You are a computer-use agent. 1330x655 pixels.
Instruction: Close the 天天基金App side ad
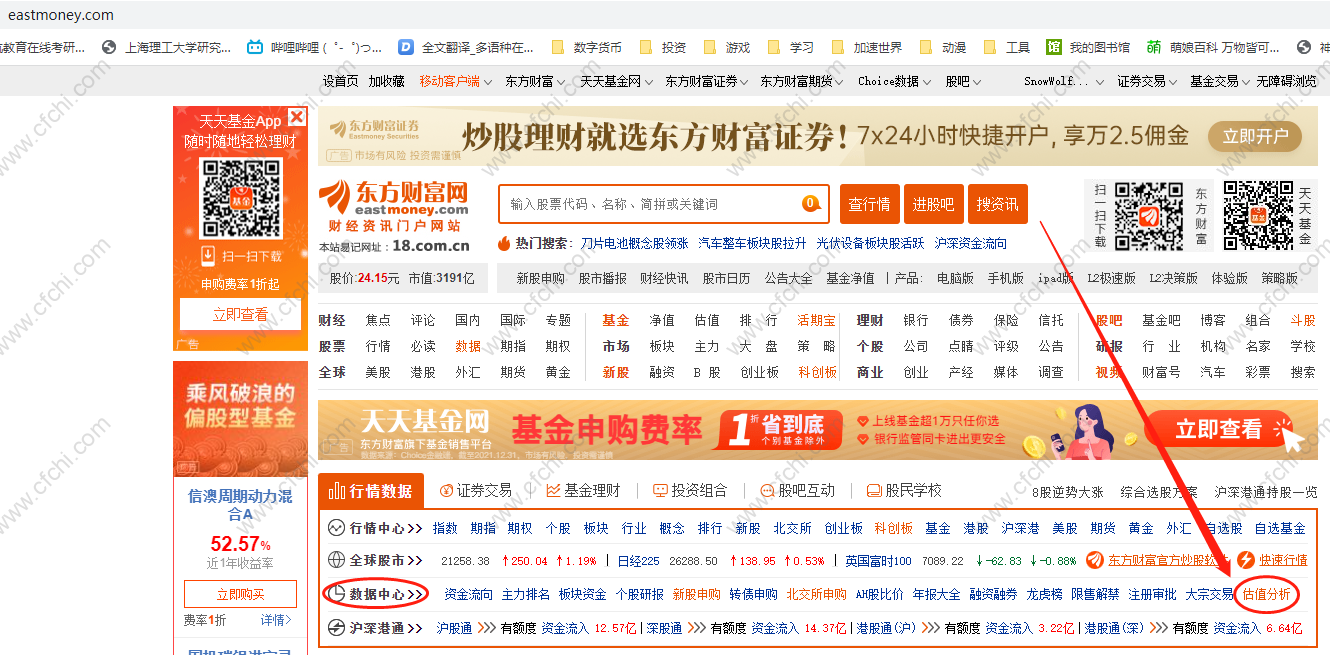click(x=296, y=117)
